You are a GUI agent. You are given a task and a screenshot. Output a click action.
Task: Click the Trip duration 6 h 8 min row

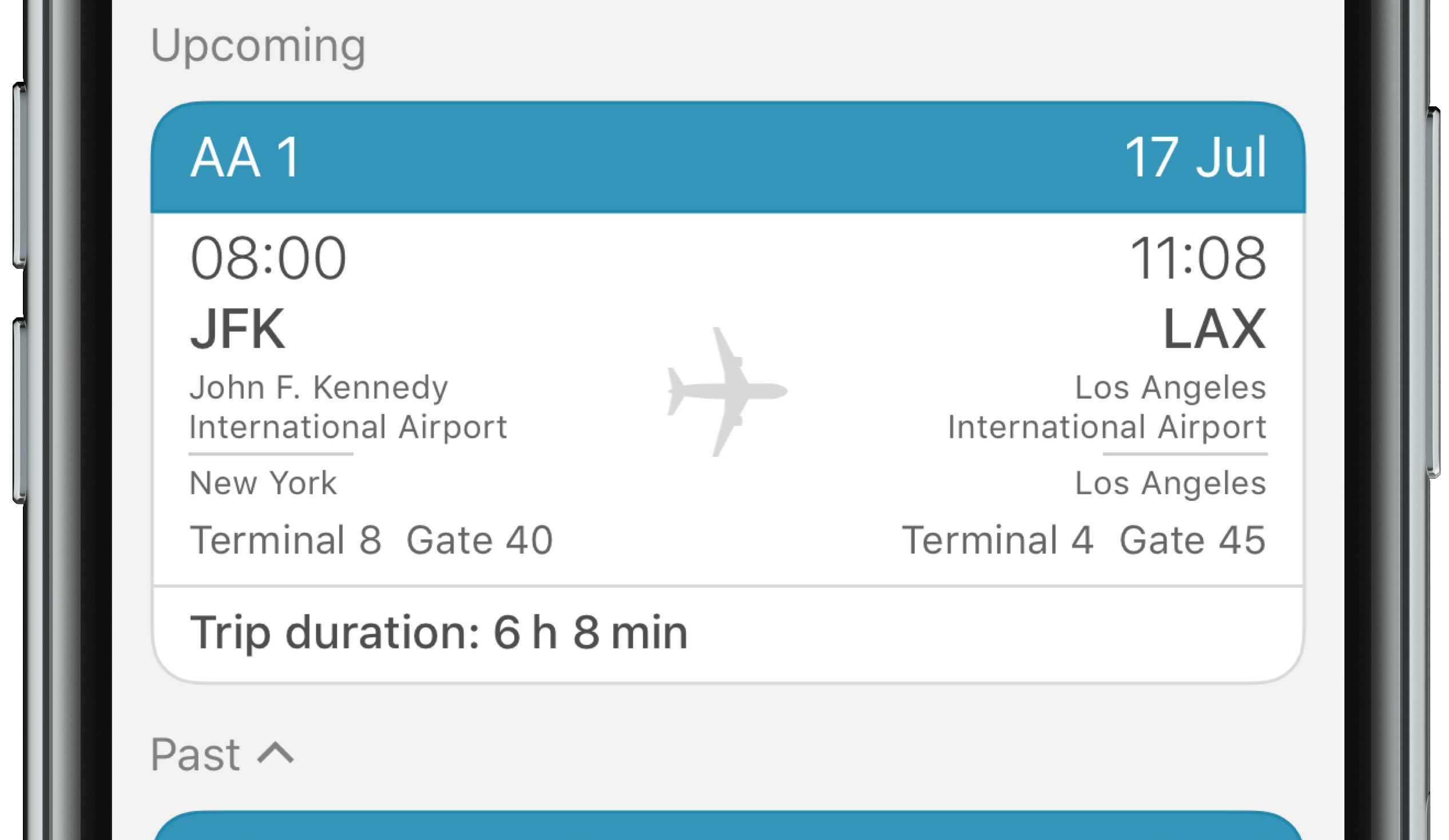pyautogui.click(x=438, y=632)
